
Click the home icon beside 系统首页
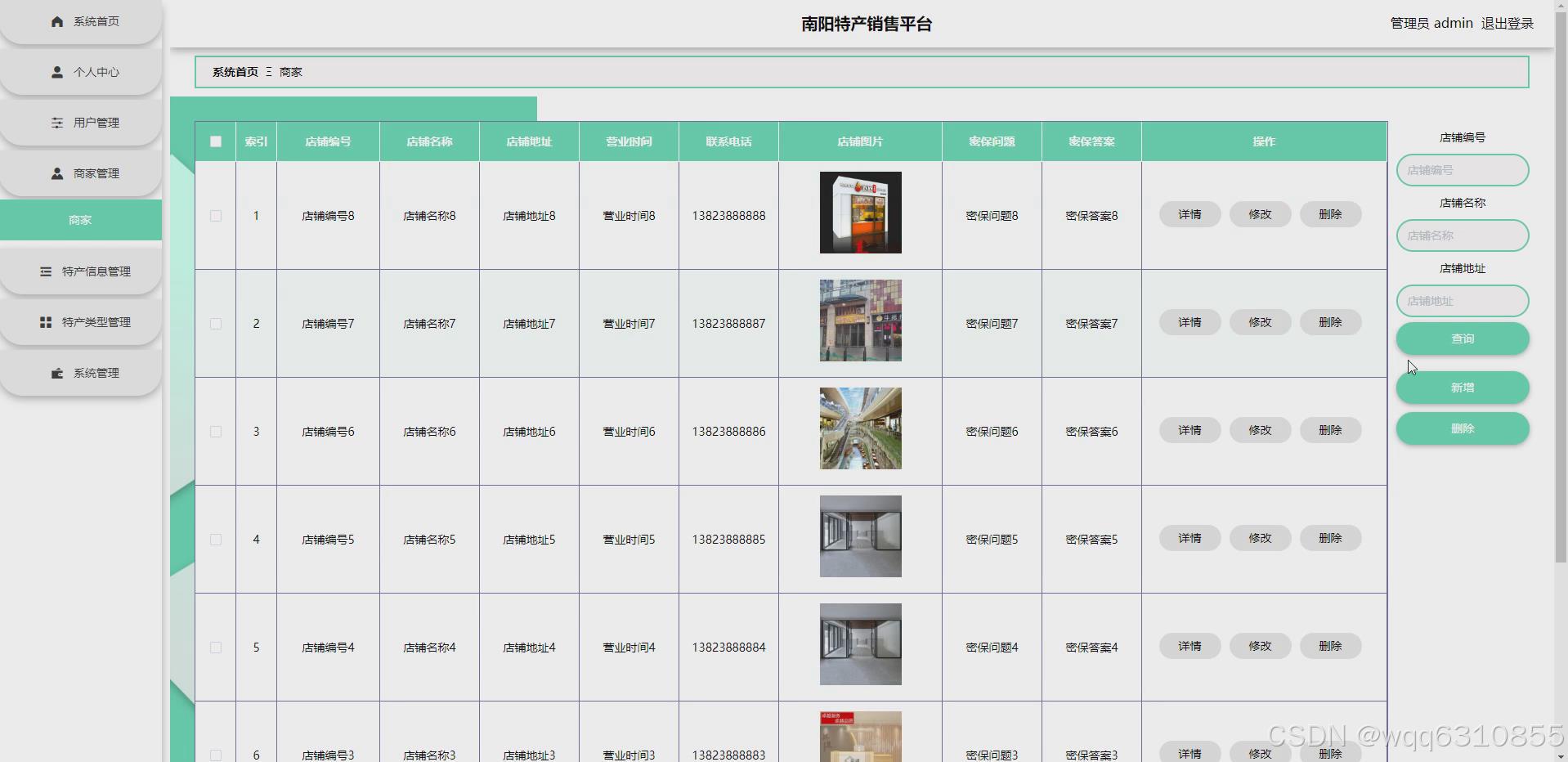[57, 22]
